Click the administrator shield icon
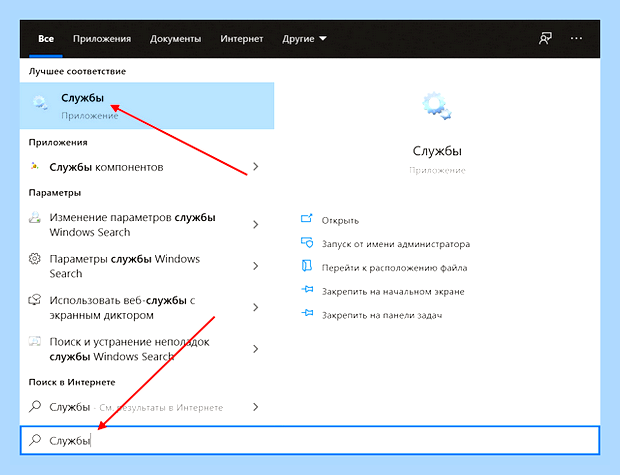 pyautogui.click(x=307, y=242)
